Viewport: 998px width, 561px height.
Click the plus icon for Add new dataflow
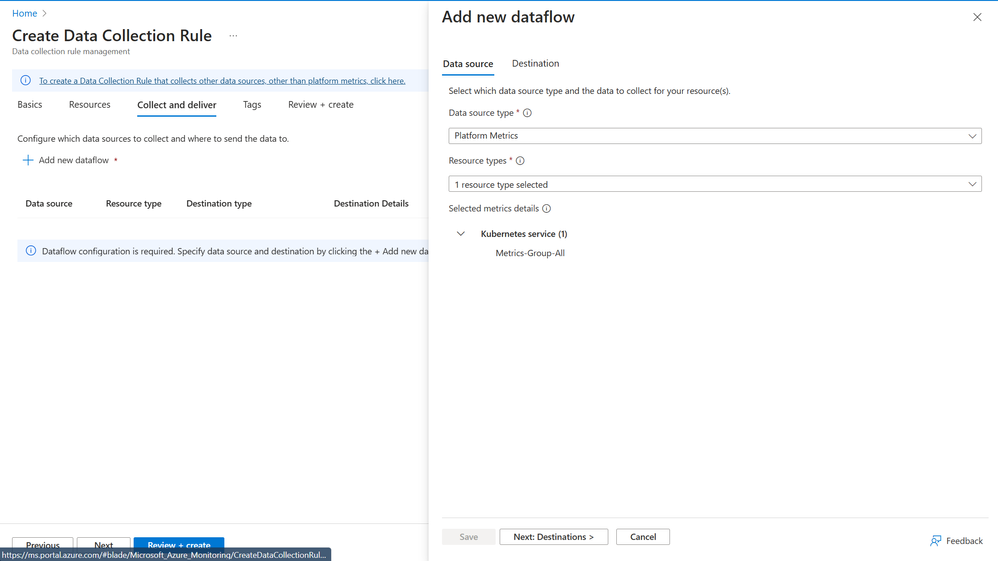[x=27, y=160]
